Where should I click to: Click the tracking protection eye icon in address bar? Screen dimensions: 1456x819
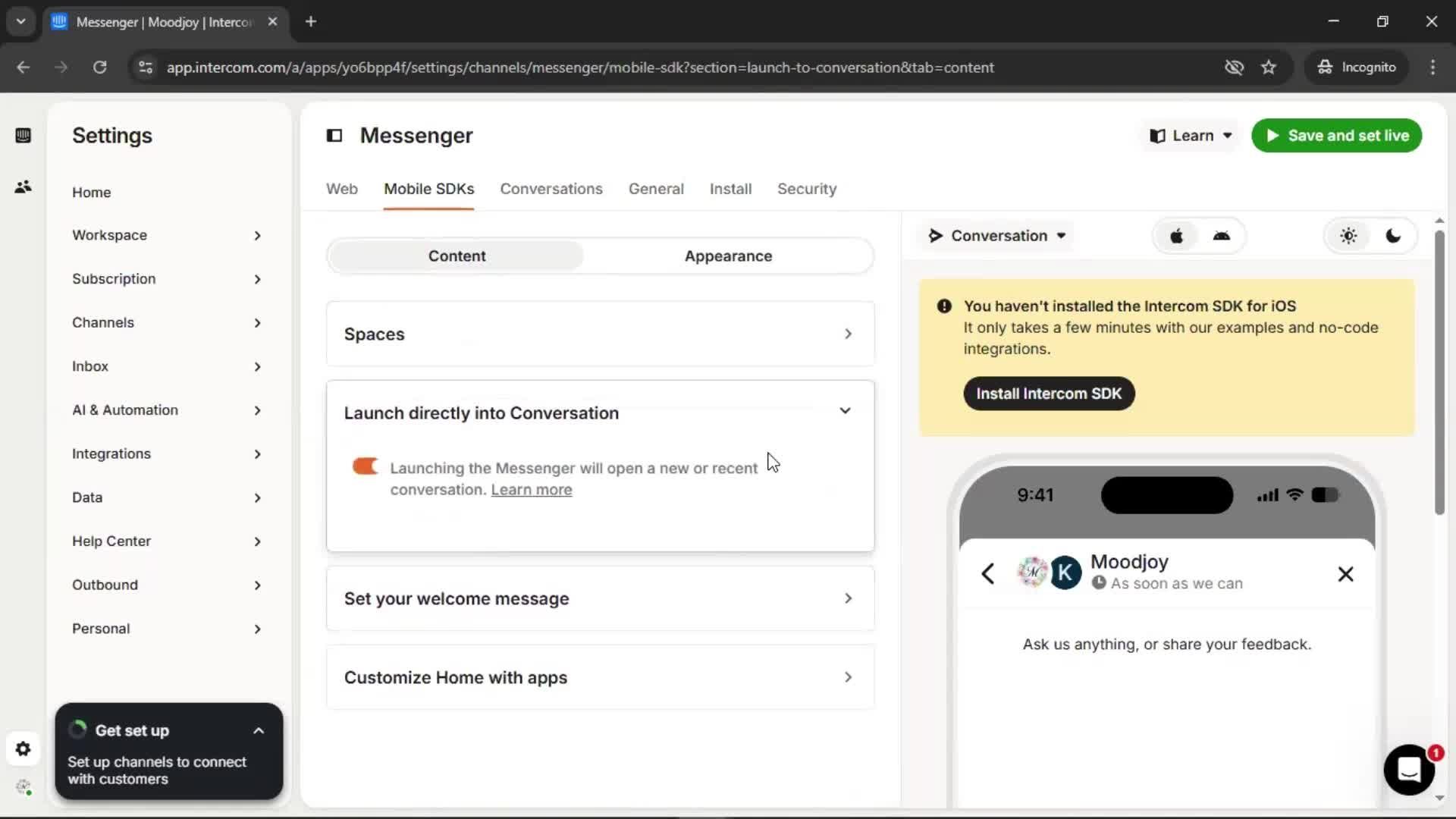pyautogui.click(x=1234, y=67)
